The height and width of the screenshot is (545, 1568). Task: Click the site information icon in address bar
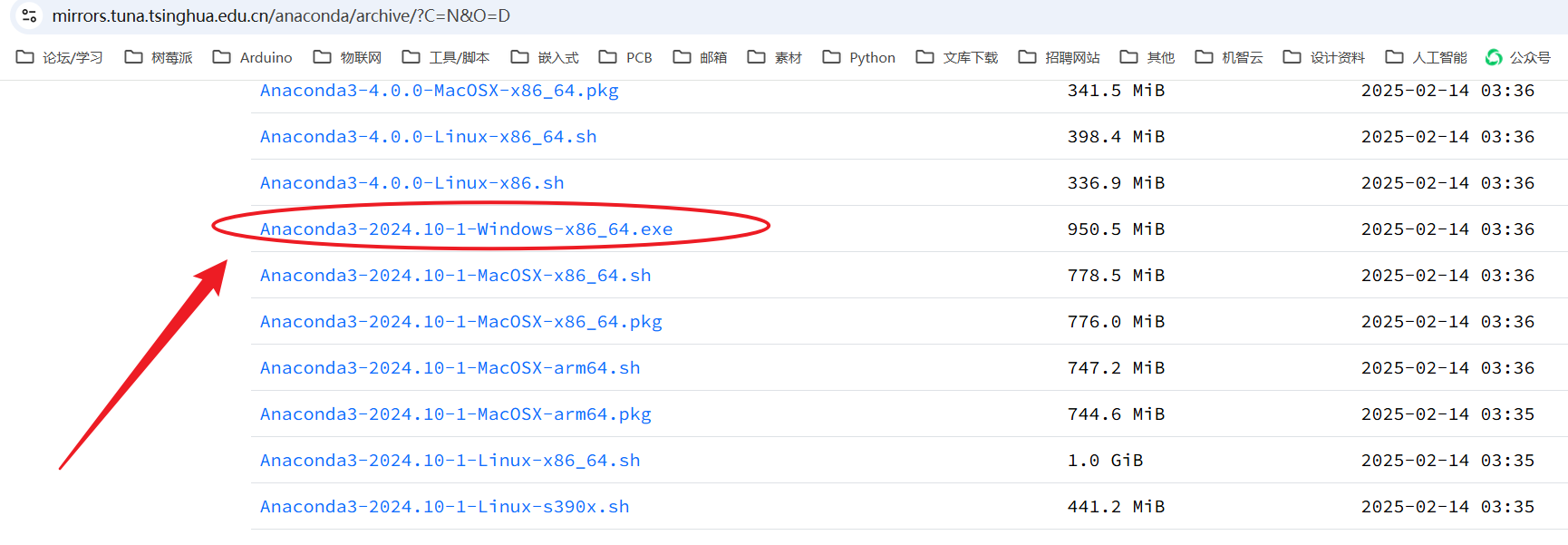coord(29,15)
